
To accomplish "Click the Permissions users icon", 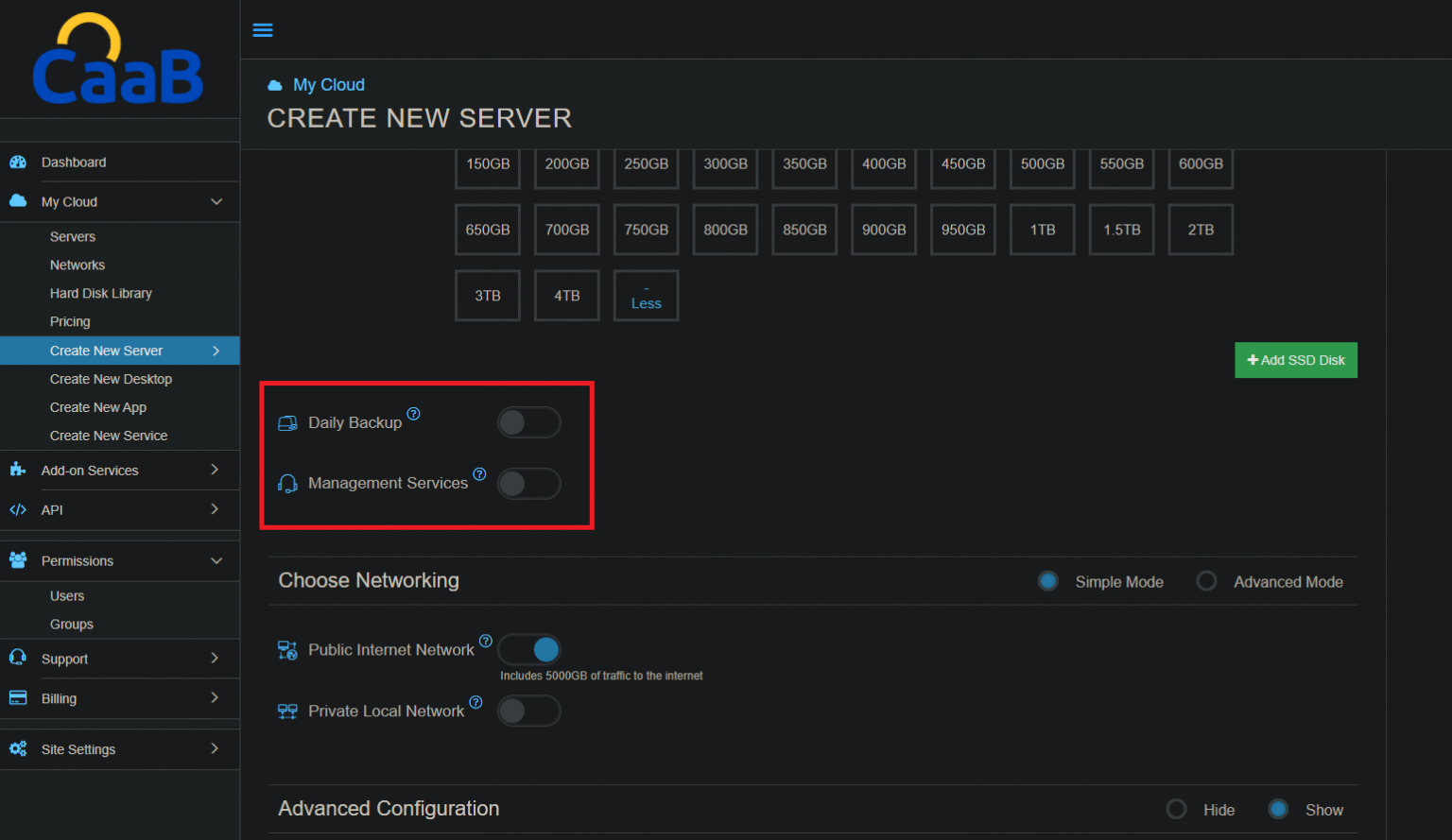I will (x=18, y=559).
